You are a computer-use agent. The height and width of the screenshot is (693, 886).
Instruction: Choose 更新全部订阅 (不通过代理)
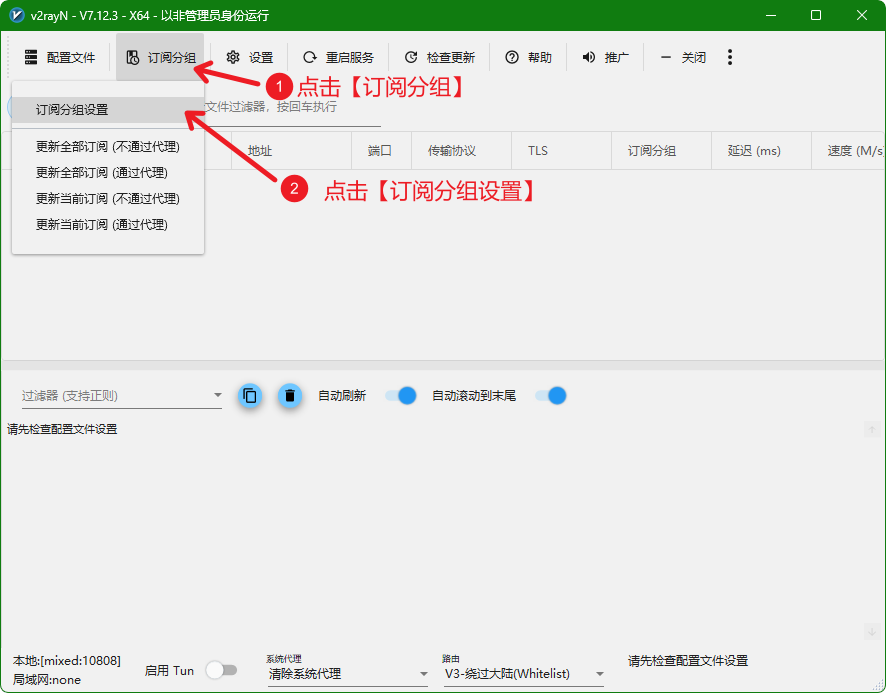[x=108, y=147]
